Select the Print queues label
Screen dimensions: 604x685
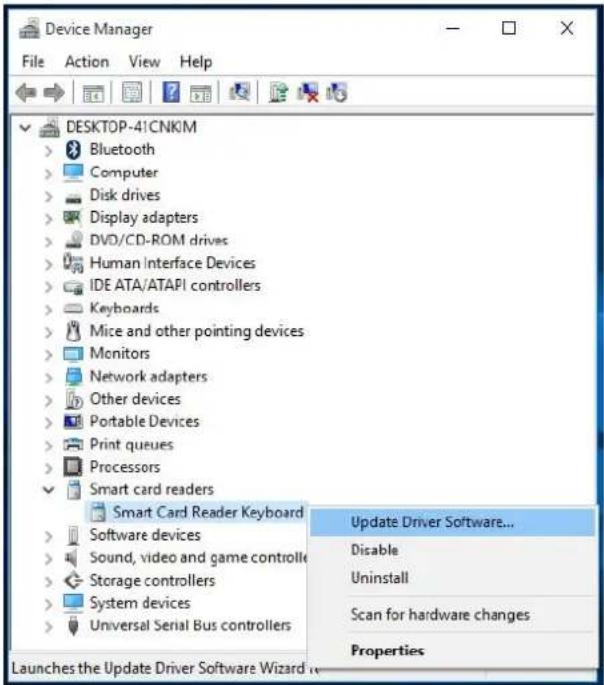coord(131,445)
